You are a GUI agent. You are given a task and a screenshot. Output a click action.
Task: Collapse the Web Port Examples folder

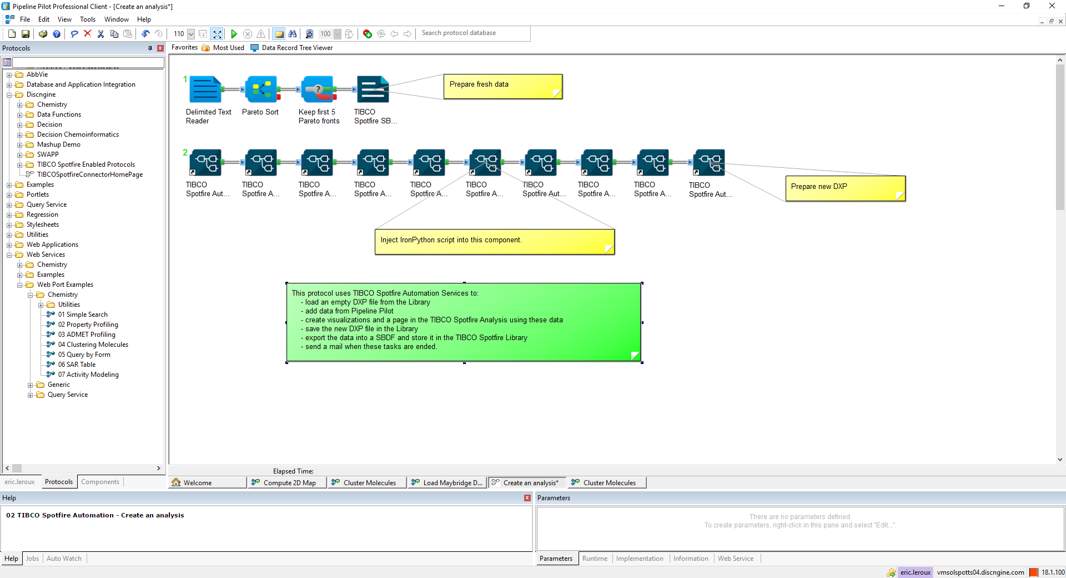pos(20,285)
